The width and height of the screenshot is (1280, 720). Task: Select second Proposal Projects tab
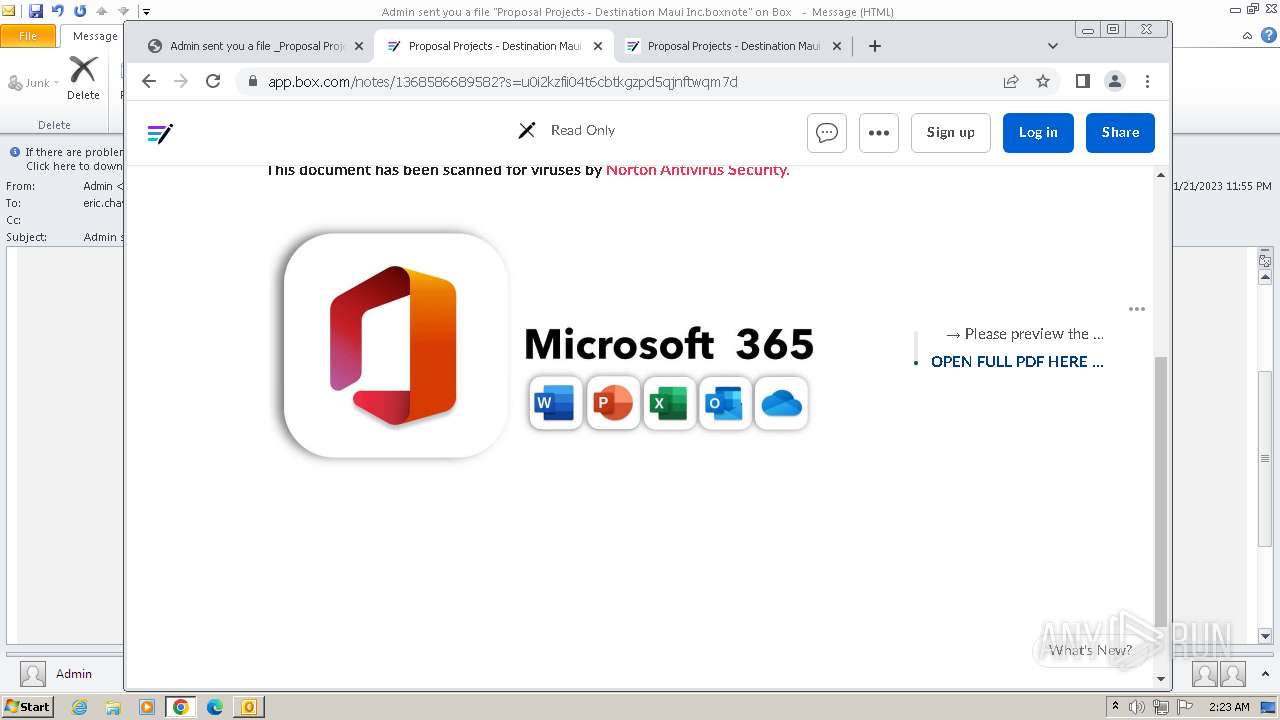tap(494, 46)
